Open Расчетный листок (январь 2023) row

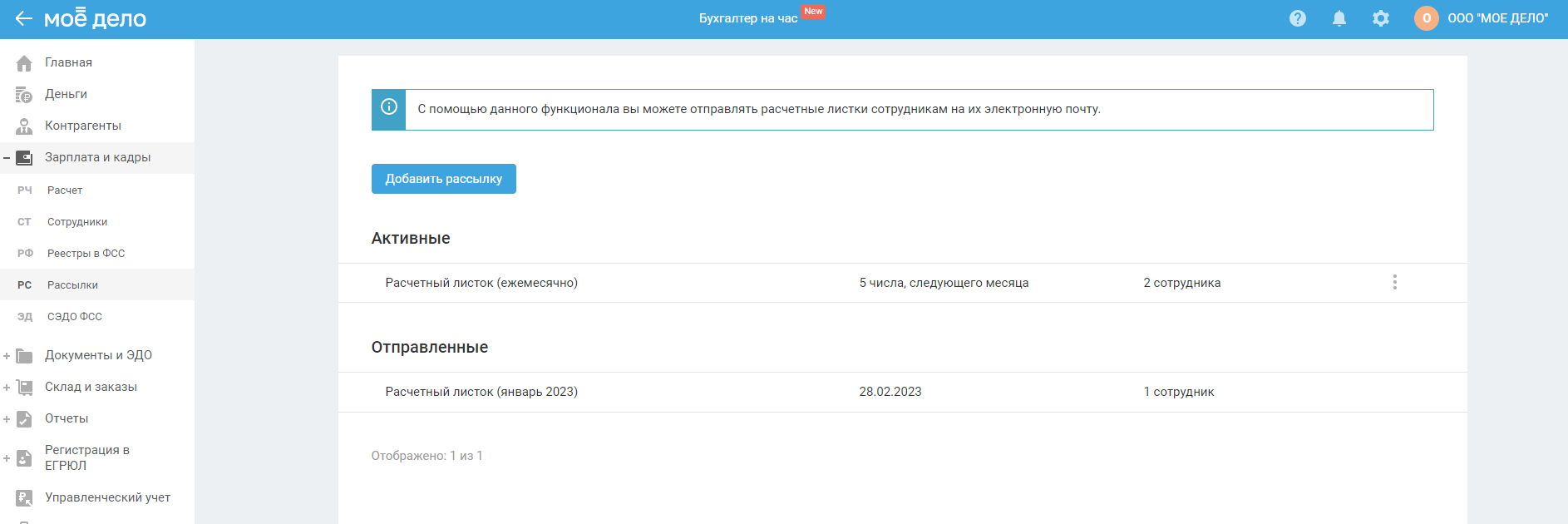coord(903,392)
